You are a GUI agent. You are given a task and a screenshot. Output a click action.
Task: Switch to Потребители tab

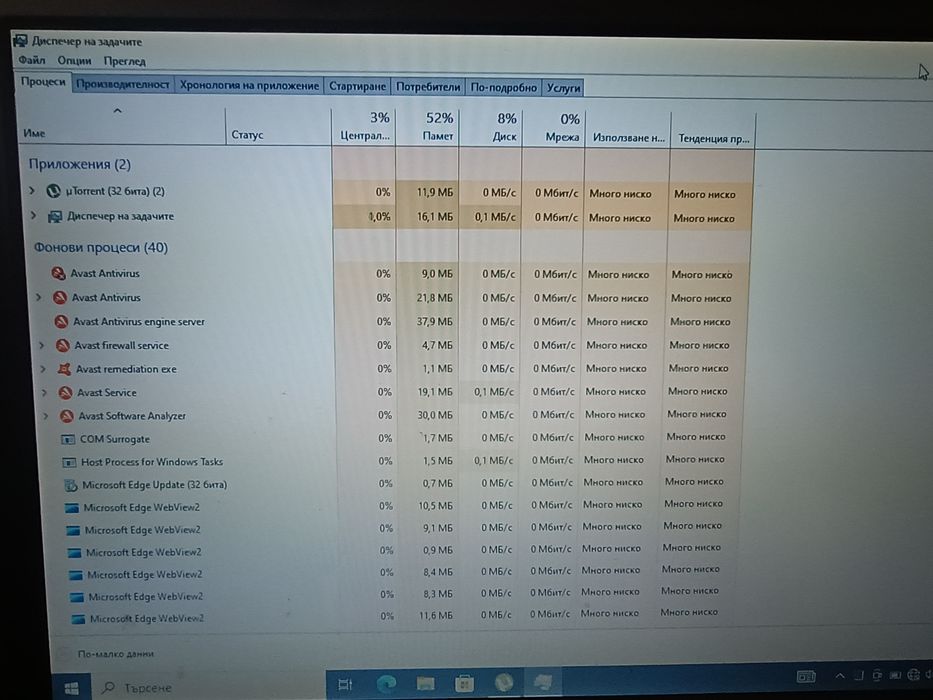[x=428, y=87]
